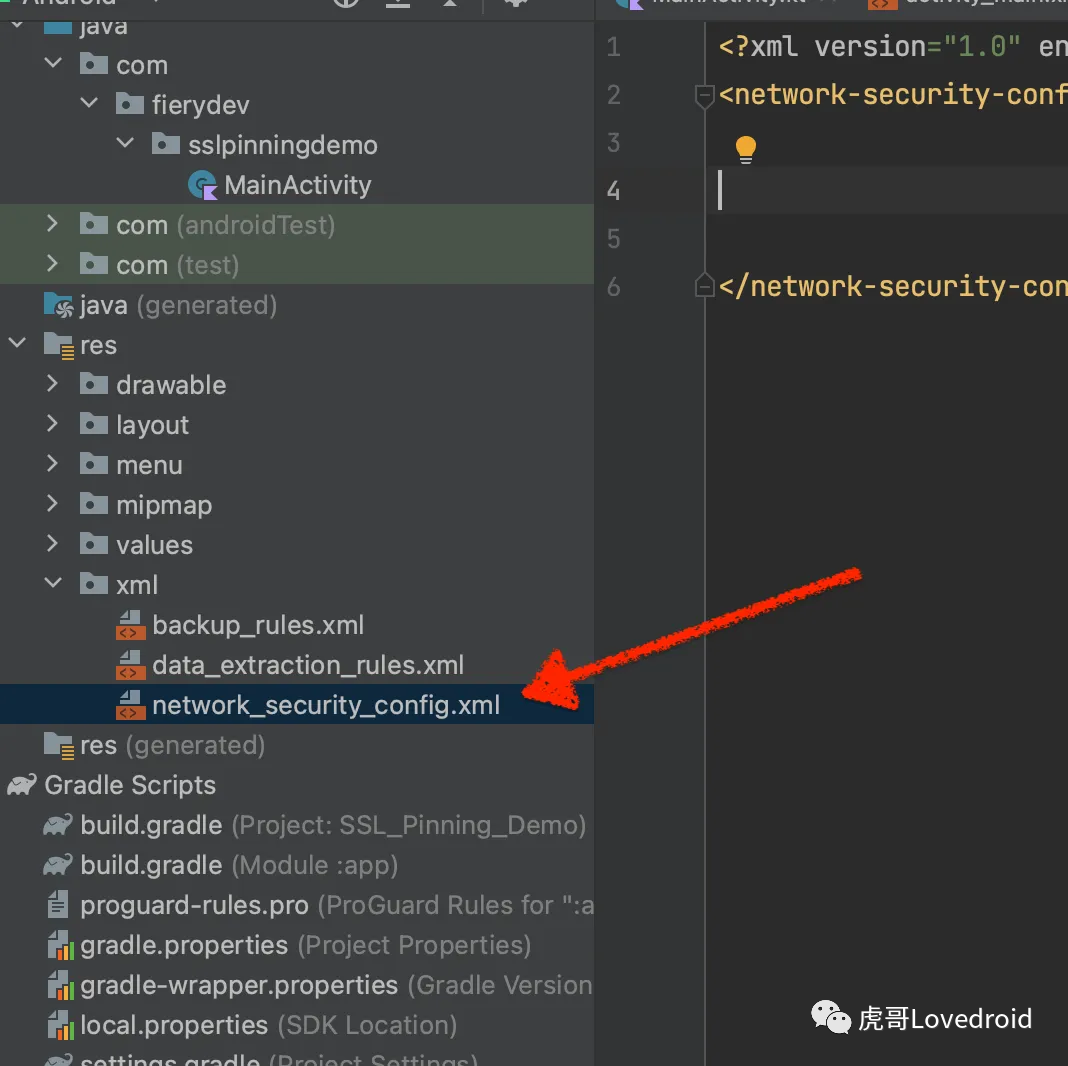Select com (androidTest) tree label
Viewport: 1068px width, 1066px height.
click(x=225, y=225)
